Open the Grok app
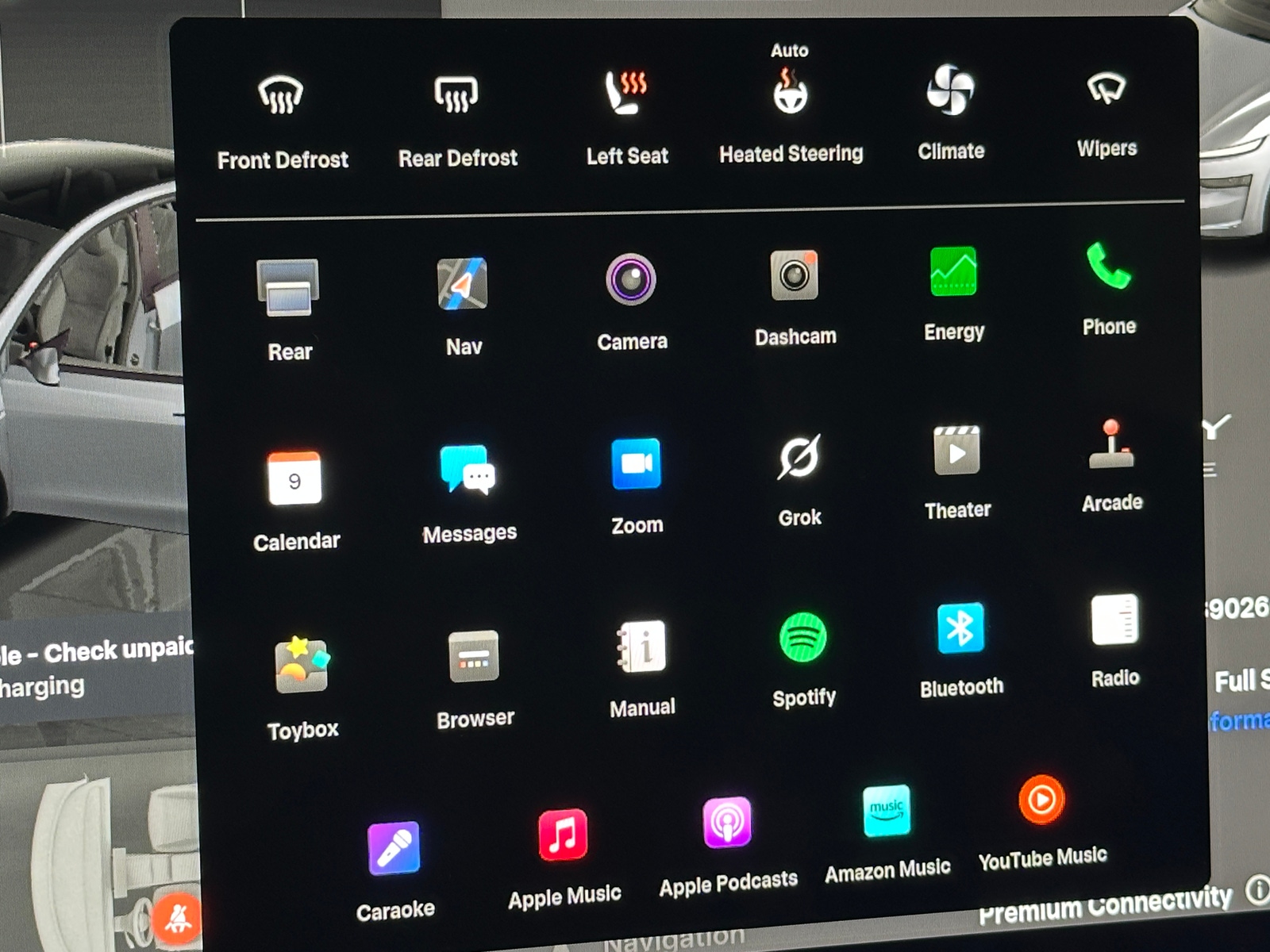Viewport: 1270px width, 952px height. [799, 458]
